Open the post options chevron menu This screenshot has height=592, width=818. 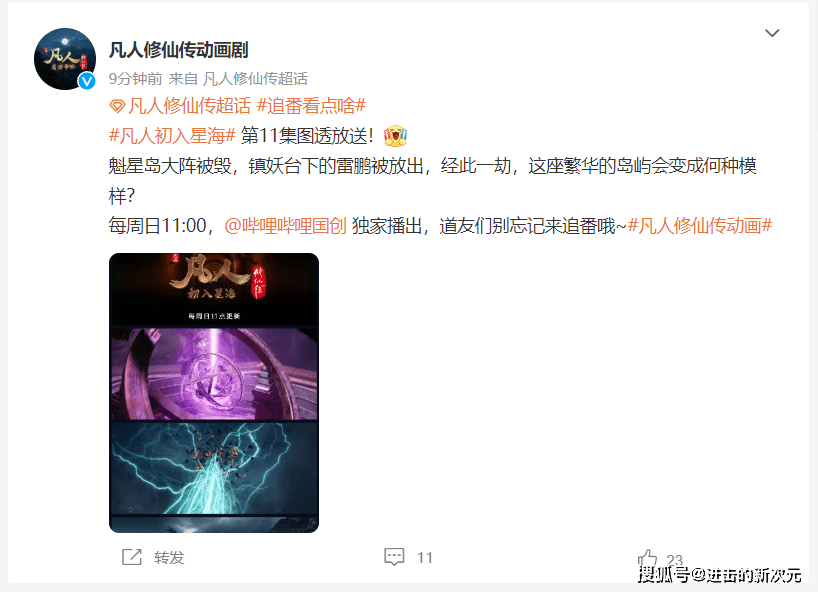coord(772,33)
